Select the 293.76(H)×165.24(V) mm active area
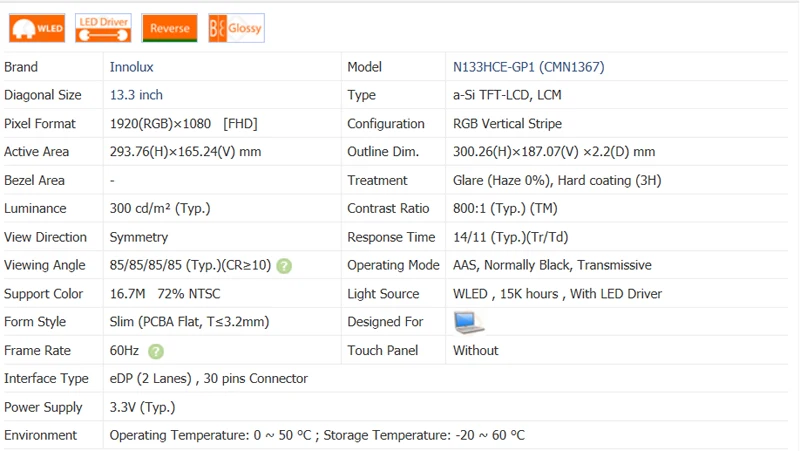Image resolution: width=800 pixels, height=451 pixels. click(185, 152)
